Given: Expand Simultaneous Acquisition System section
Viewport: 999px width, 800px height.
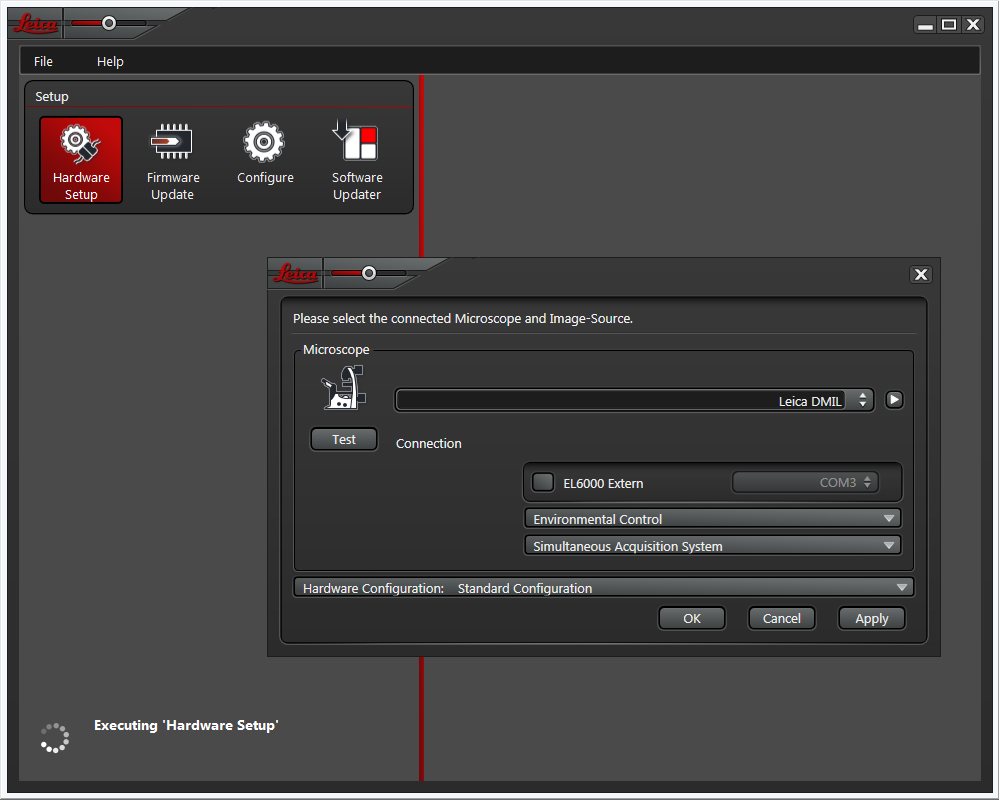Looking at the screenshot, I should click(x=712, y=546).
